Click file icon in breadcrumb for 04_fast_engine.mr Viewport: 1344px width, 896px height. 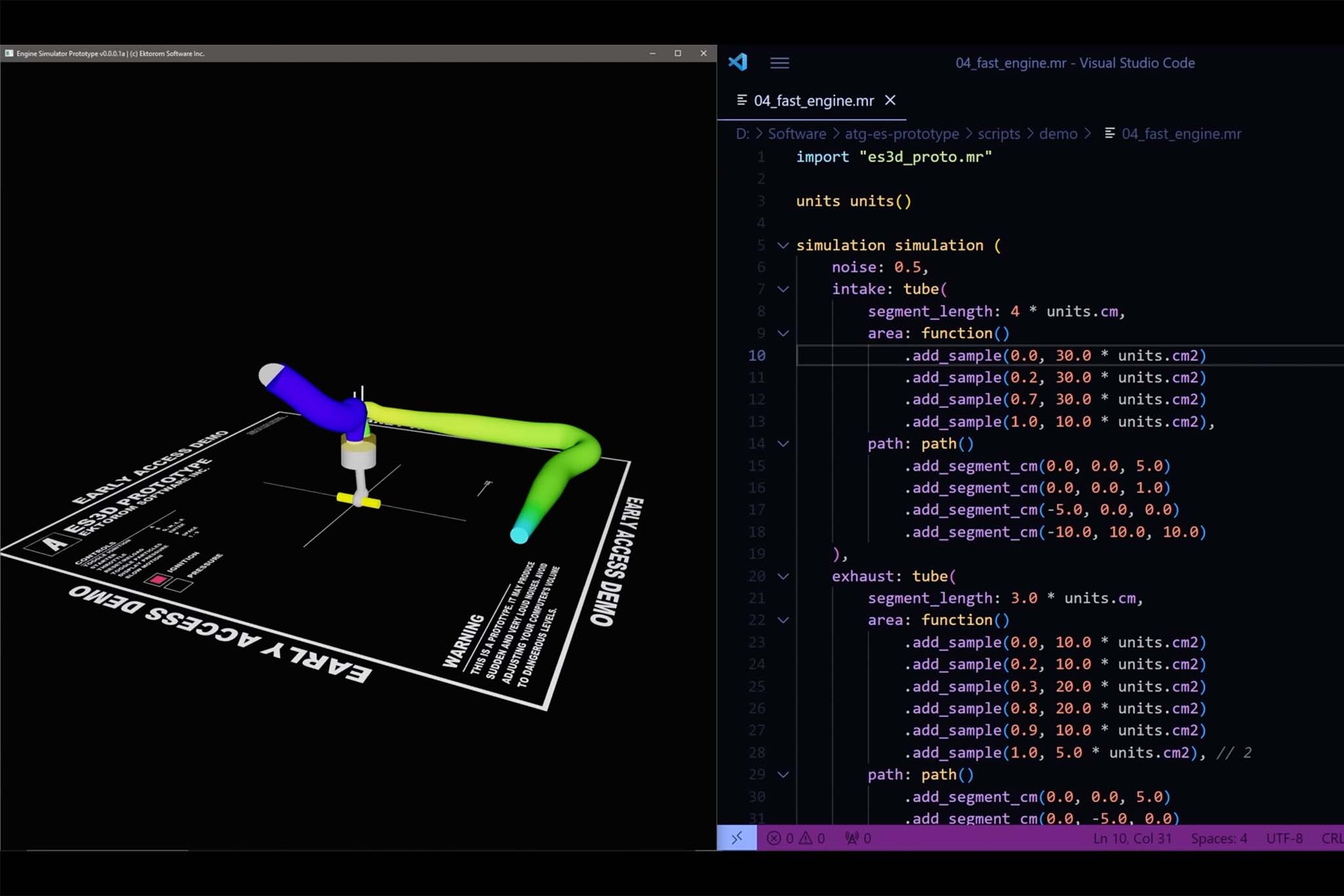tap(1109, 134)
